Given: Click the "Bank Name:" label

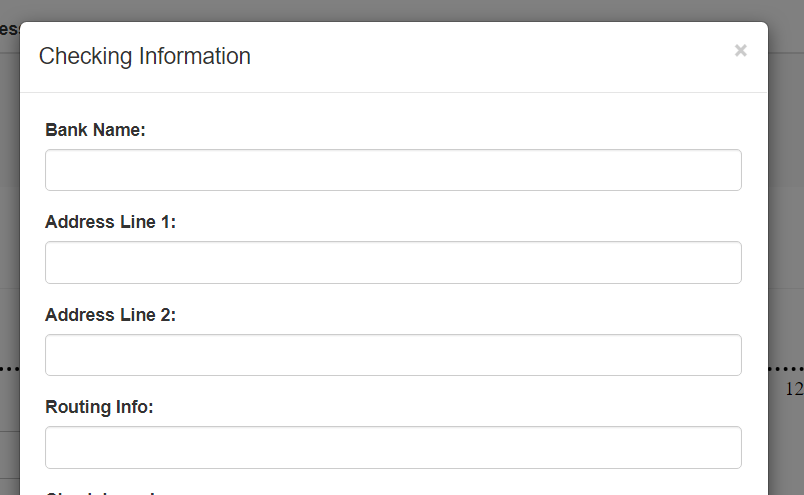Looking at the screenshot, I should [x=95, y=130].
